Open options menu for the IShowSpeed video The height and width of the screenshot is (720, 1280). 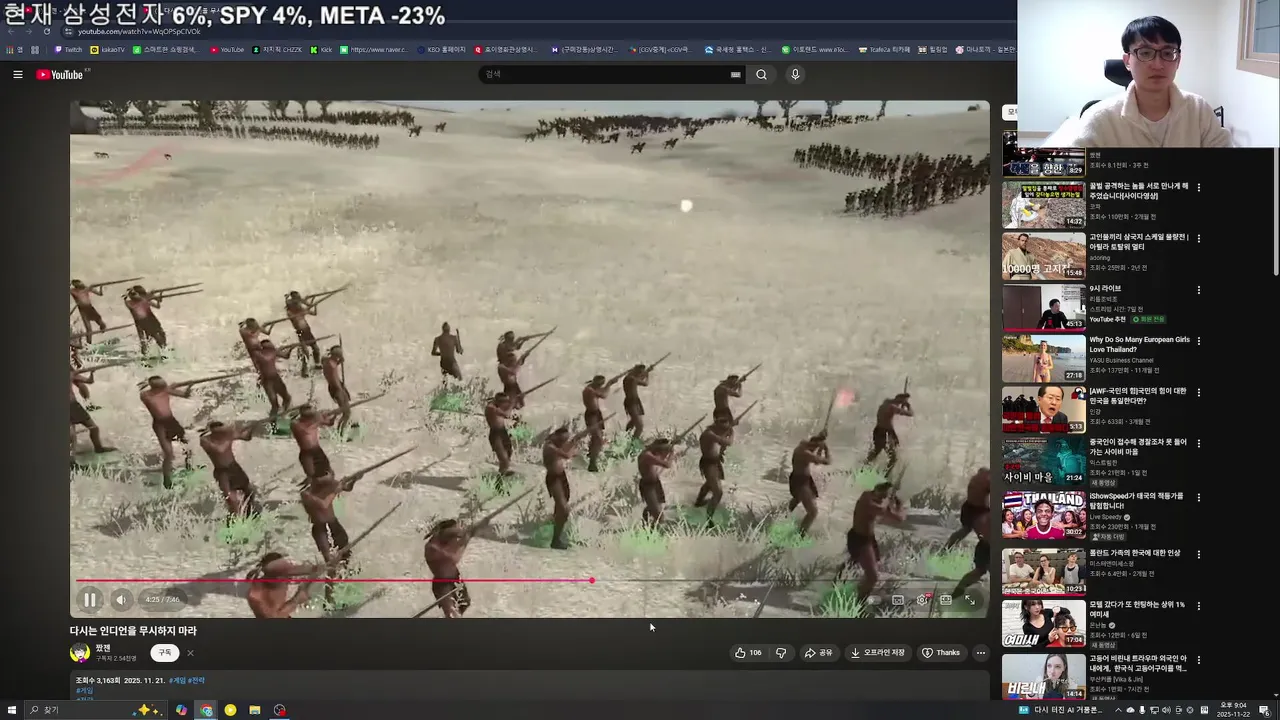[1199, 497]
